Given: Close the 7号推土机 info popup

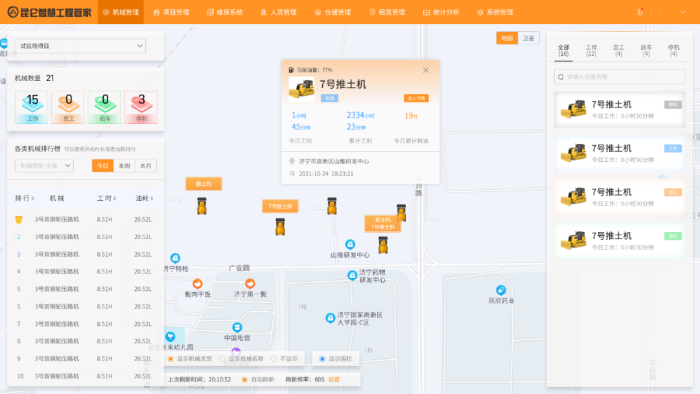Looking at the screenshot, I should pyautogui.click(x=425, y=70).
